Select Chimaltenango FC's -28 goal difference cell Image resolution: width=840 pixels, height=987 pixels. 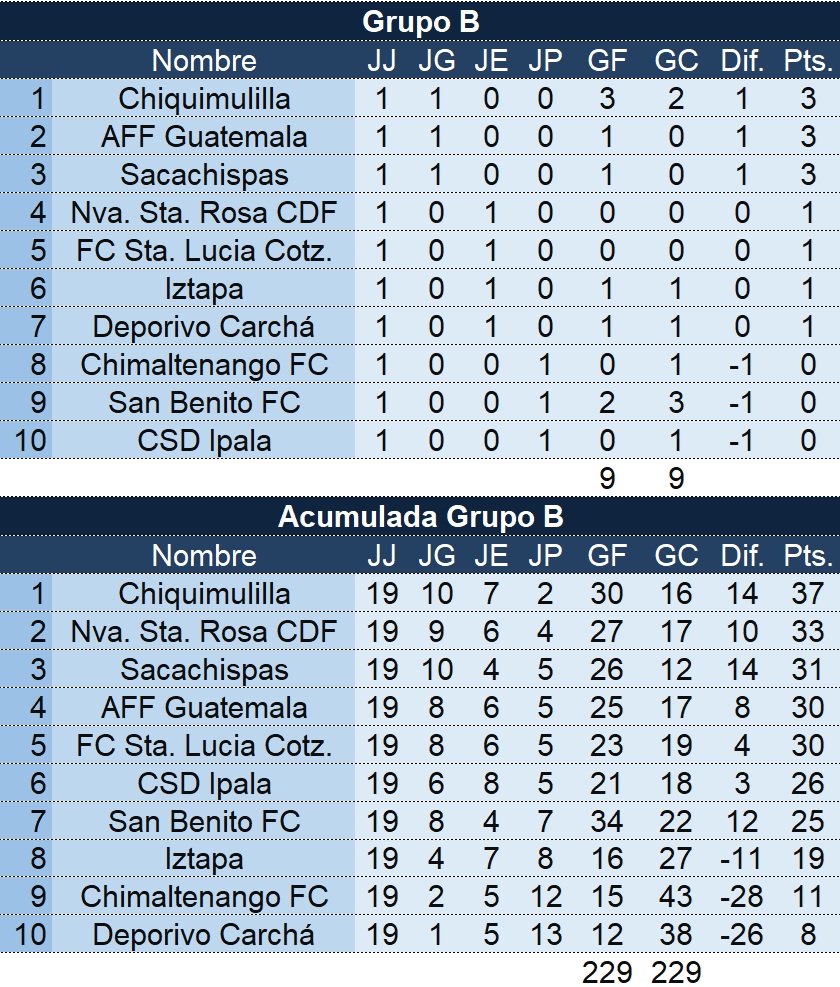[x=742, y=897]
